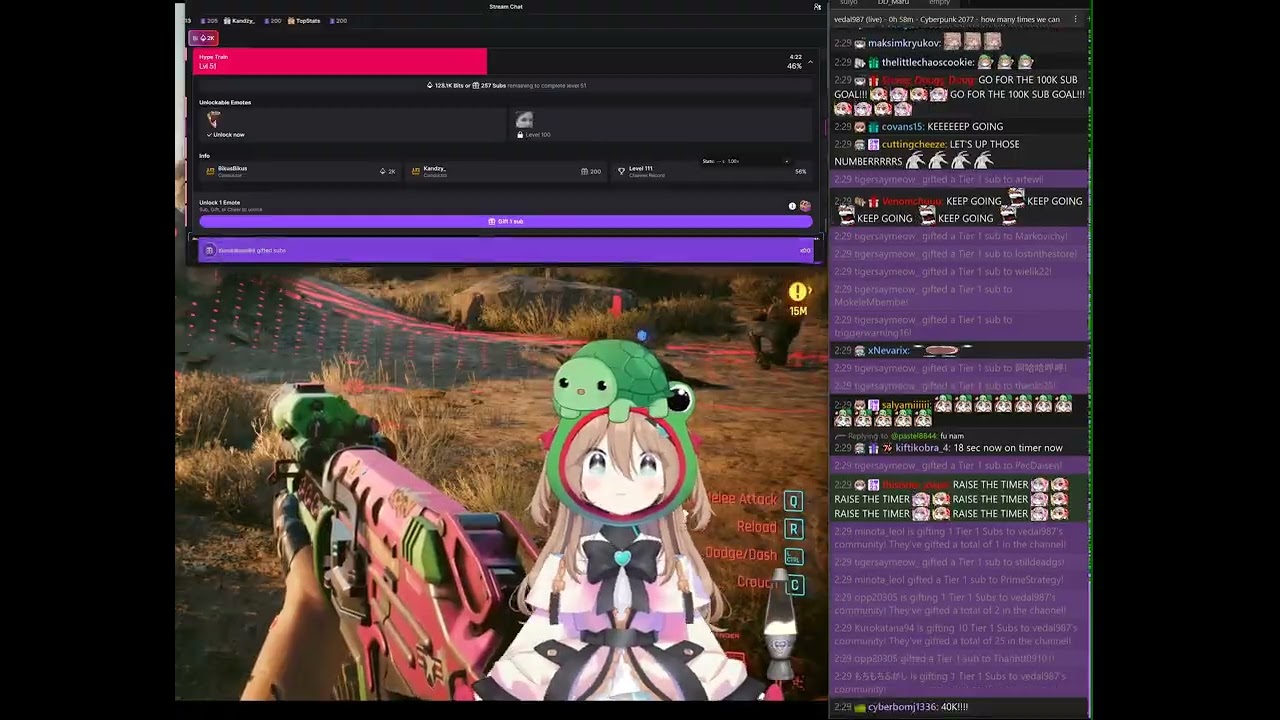Viewport: 1280px width, 720px height.
Task: Click username xNevarix in chat
Action: click(x=889, y=350)
